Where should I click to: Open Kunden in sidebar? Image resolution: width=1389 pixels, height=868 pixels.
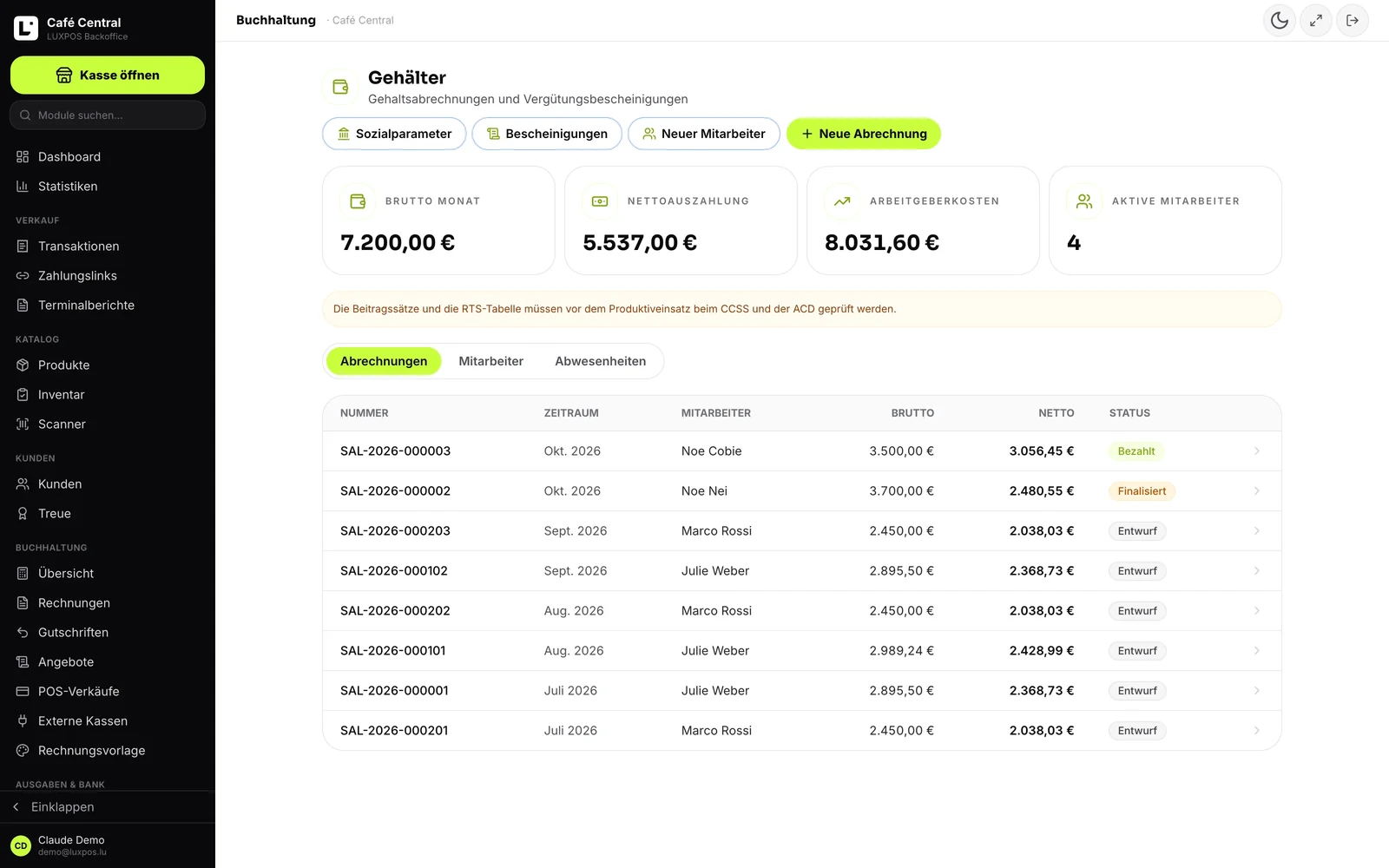[108, 483]
